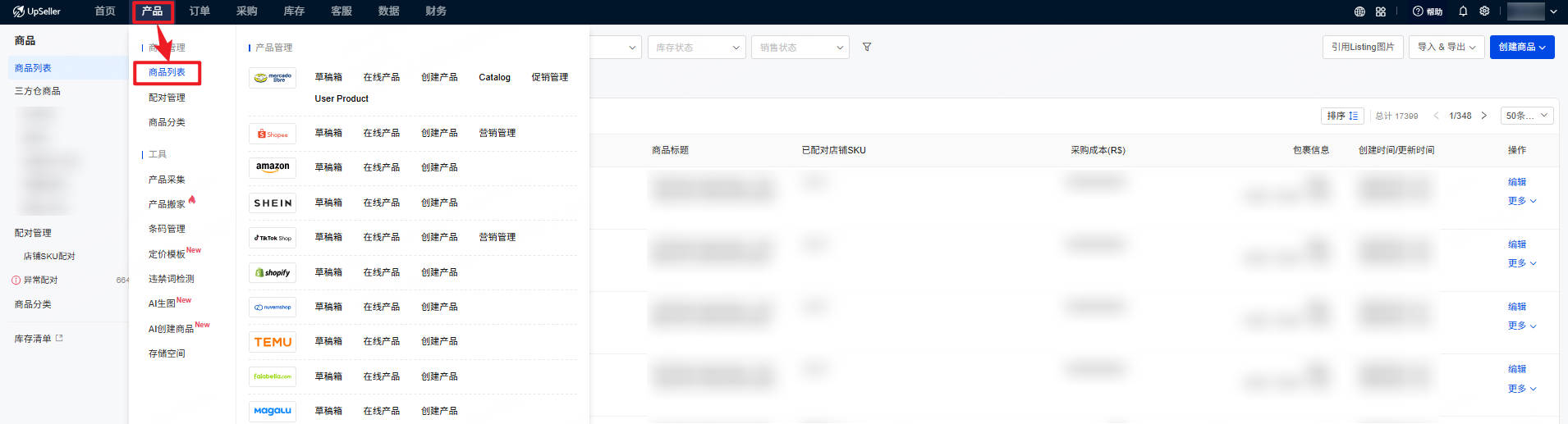Viewport: 1568px width, 424px height.
Task: Open Amazon 草稿箱 link
Action: pyautogui.click(x=328, y=167)
